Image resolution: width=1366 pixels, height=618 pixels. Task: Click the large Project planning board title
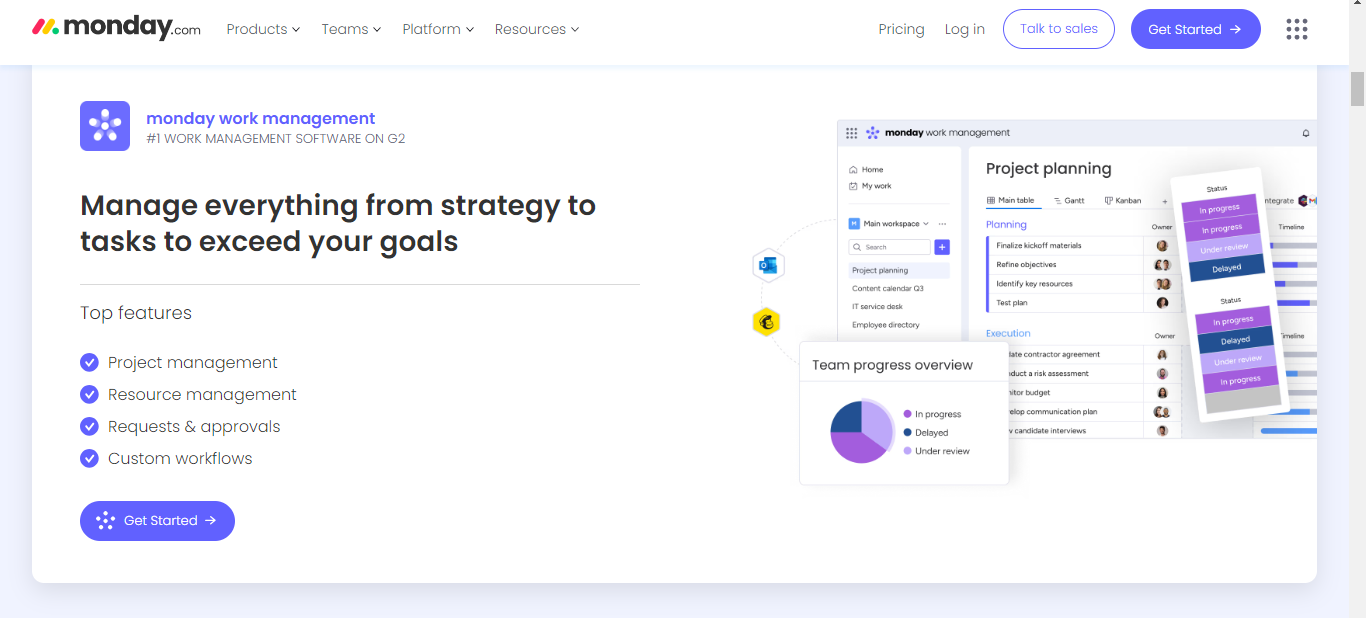[1048, 169]
